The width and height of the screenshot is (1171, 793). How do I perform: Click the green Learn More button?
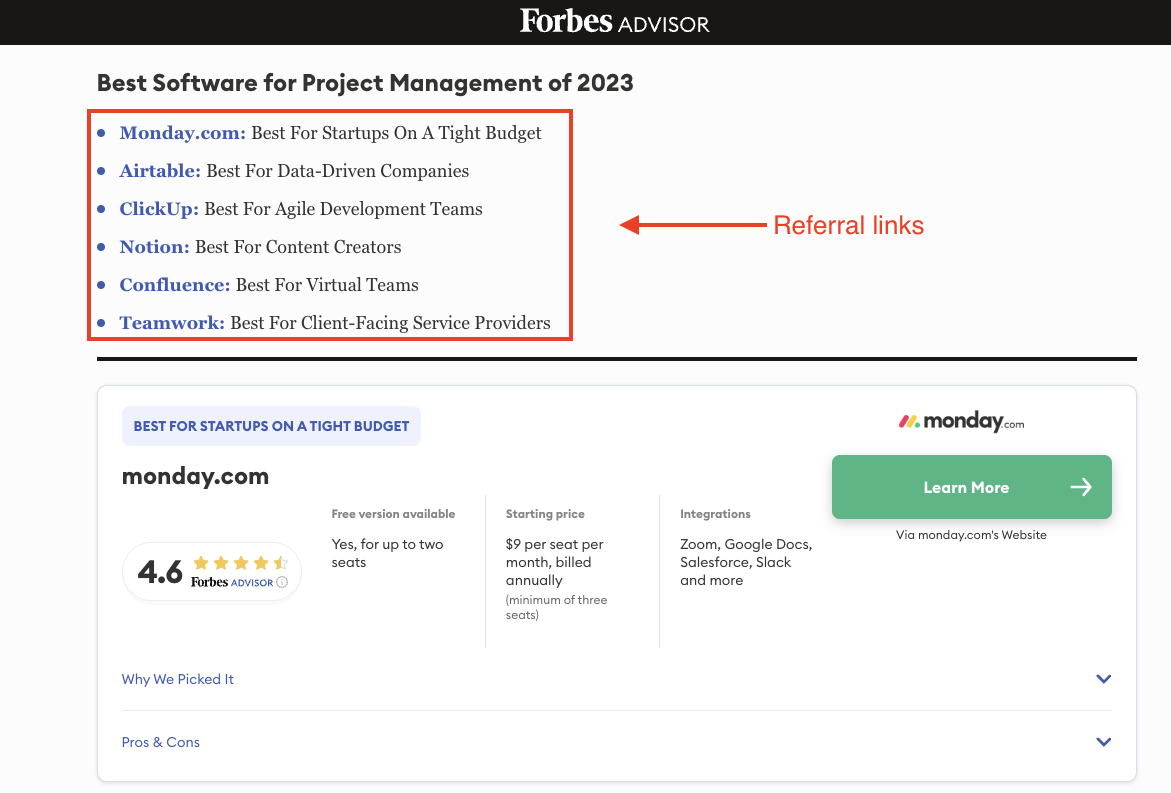[x=972, y=487]
